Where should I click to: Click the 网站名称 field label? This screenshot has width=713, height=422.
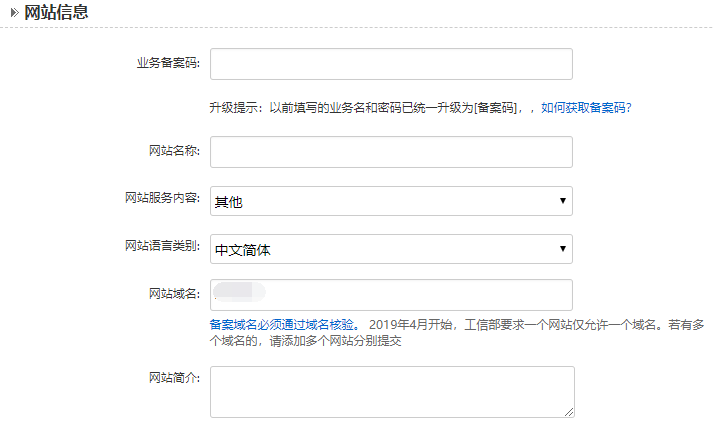pyautogui.click(x=174, y=151)
